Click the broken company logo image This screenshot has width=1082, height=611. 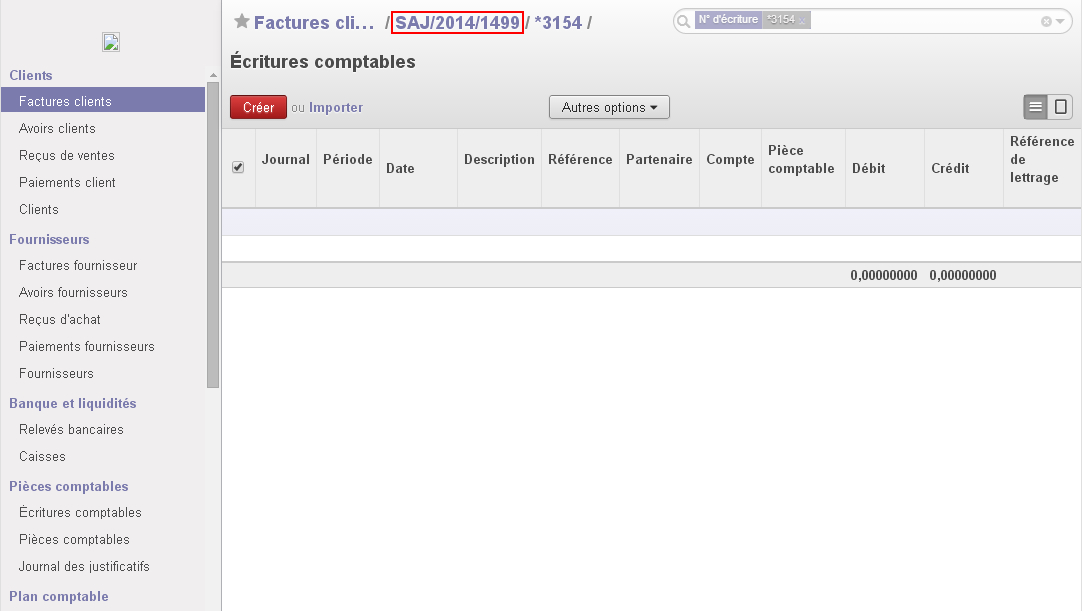click(111, 42)
